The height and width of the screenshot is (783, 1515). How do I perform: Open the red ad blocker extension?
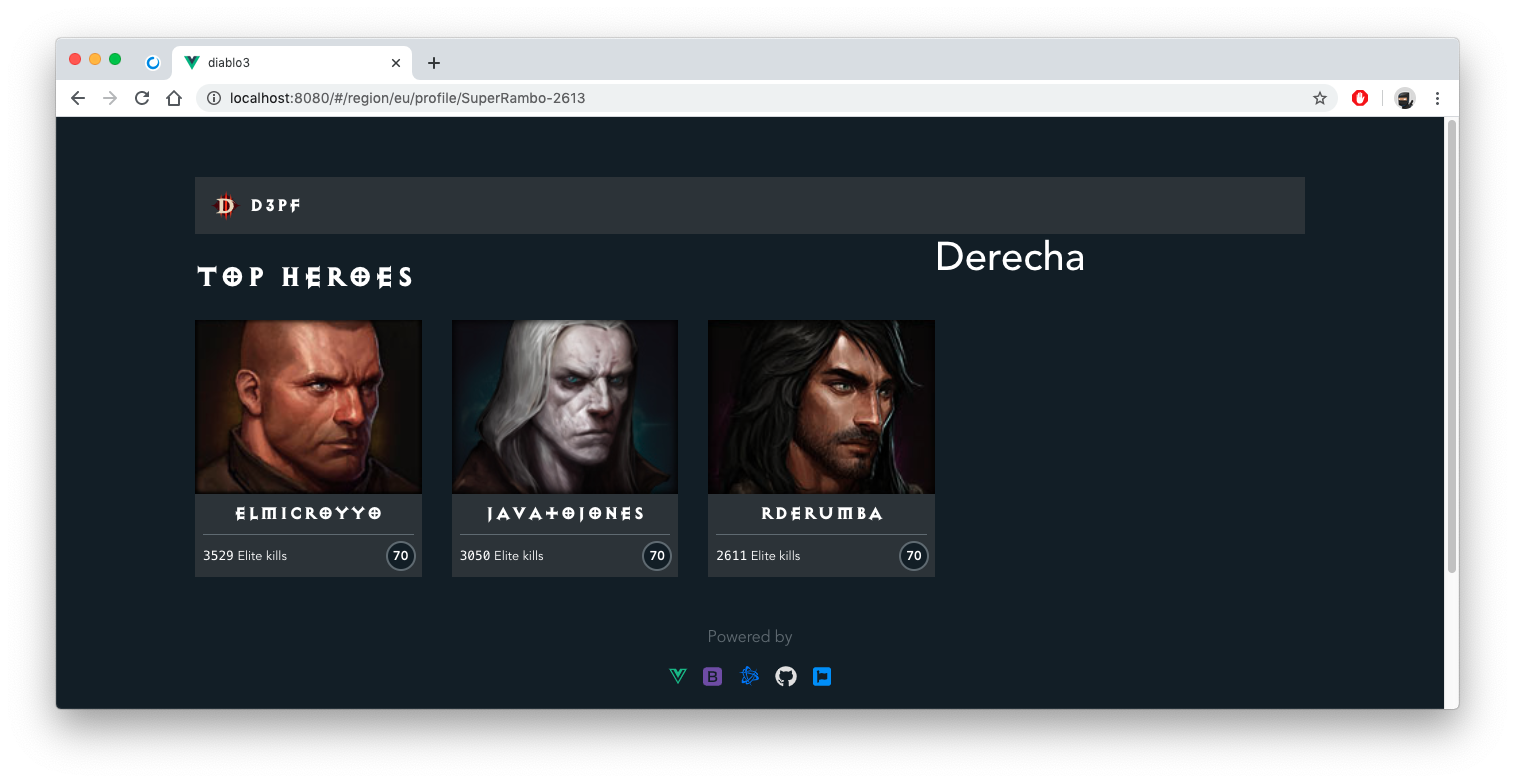(1360, 98)
